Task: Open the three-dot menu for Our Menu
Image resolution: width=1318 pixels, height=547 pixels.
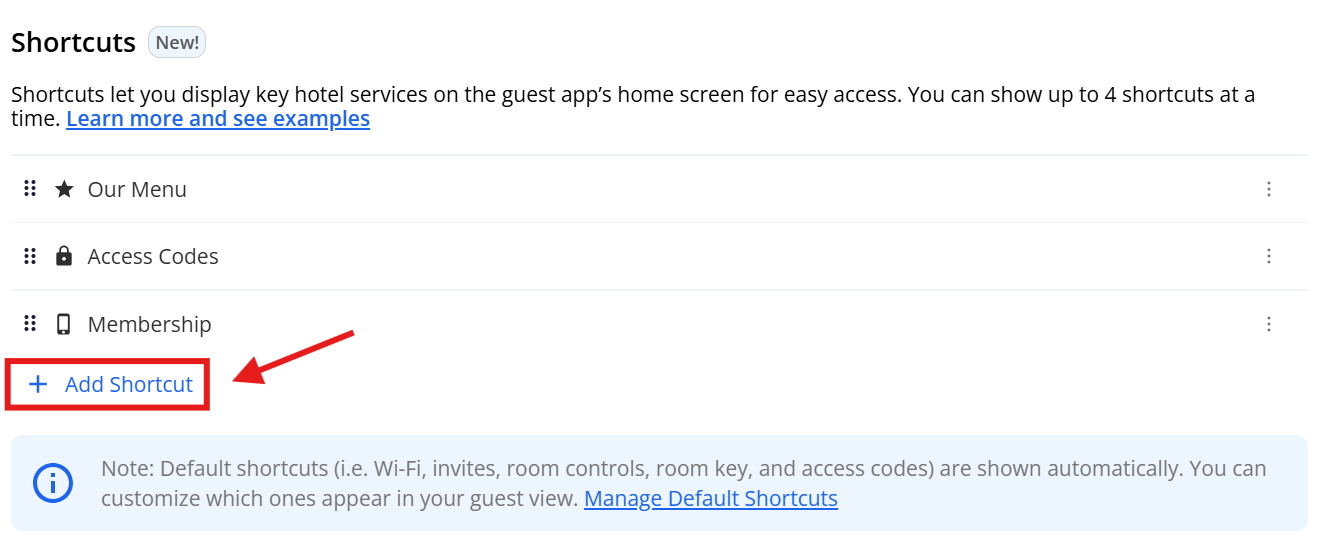Action: pos(1269,189)
